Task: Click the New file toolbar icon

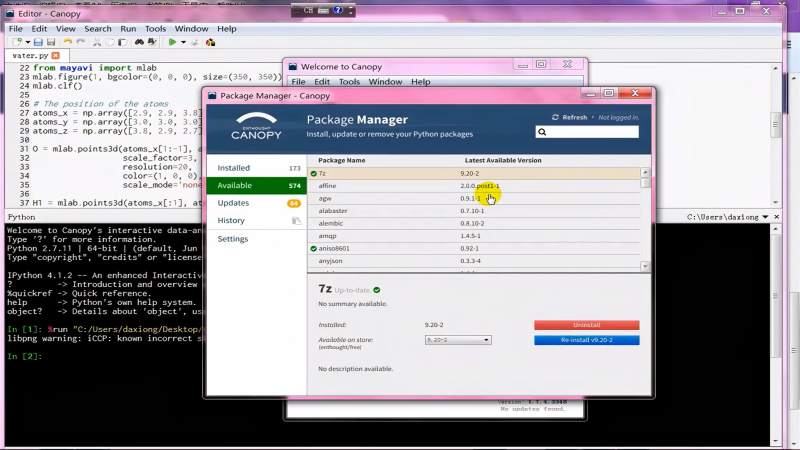Action: tap(17, 42)
